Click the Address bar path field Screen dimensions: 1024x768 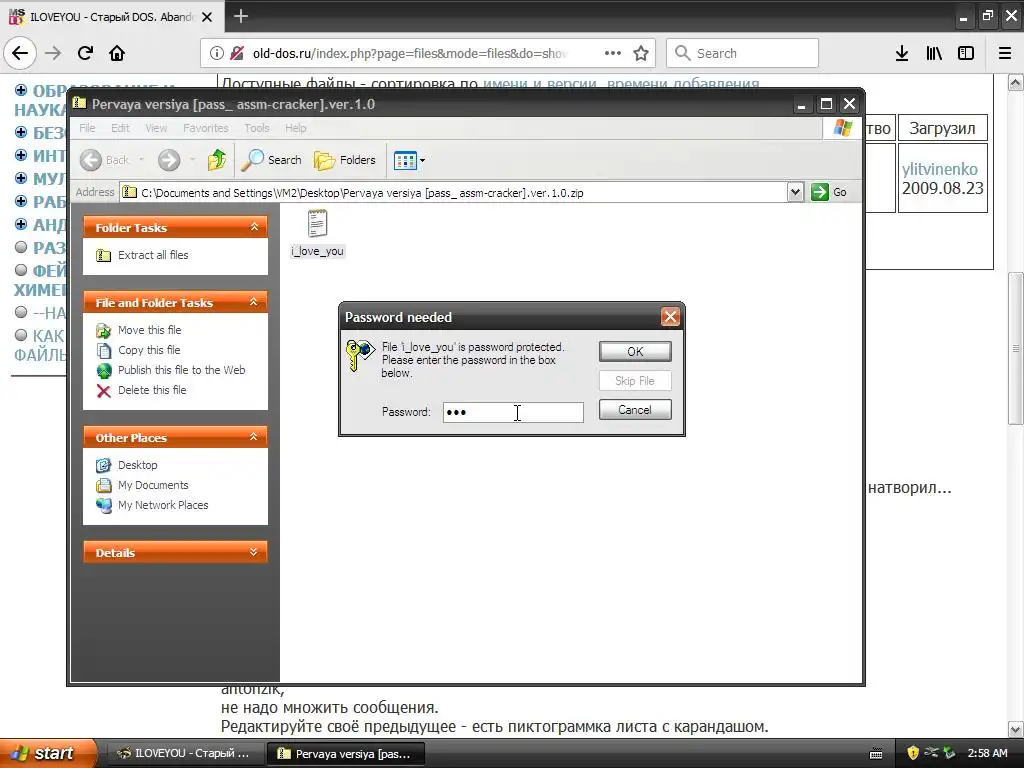pos(454,193)
